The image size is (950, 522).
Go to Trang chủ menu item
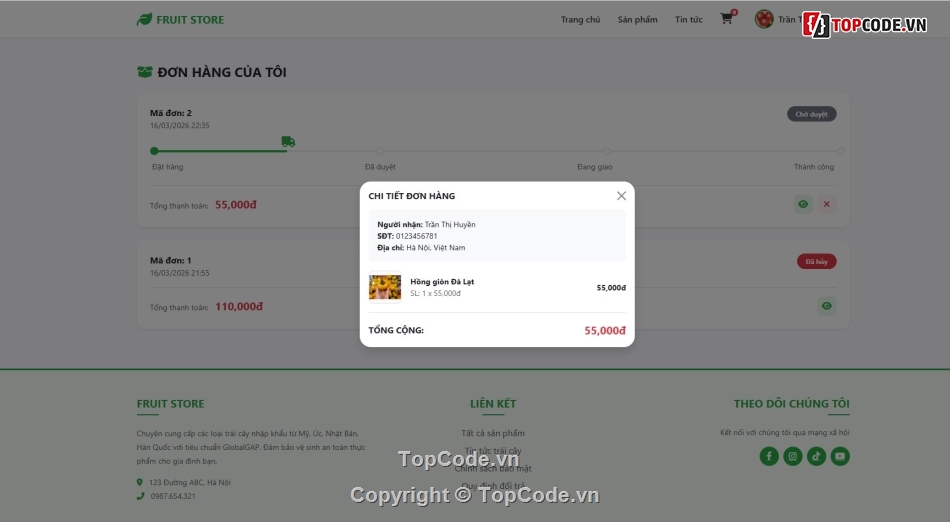[x=580, y=19]
